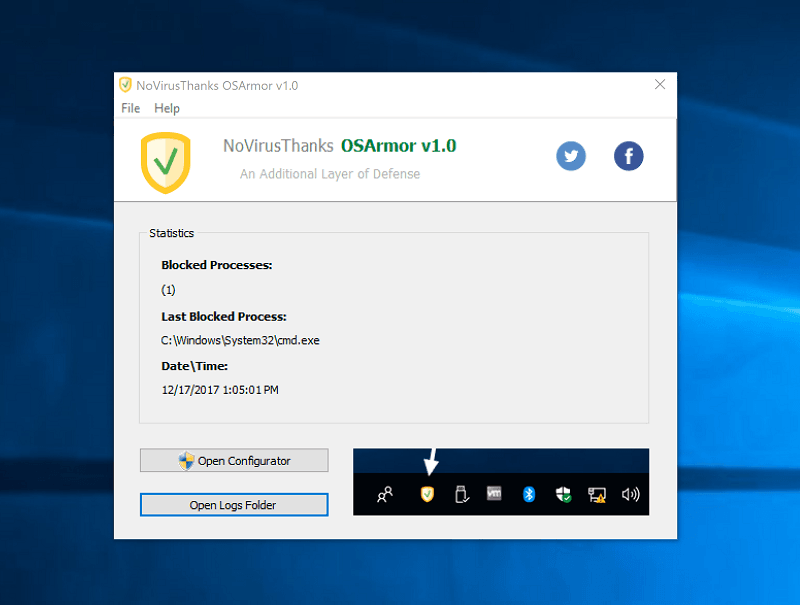Viewport: 800px width, 605px height.
Task: Click the small shield icon in title bar
Action: pos(125,85)
